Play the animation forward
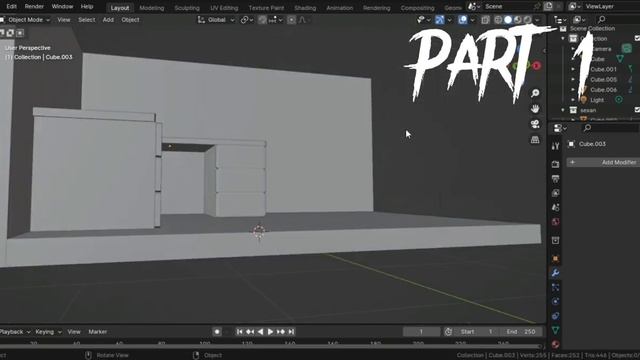Image resolution: width=640 pixels, height=360 pixels. coord(270,332)
